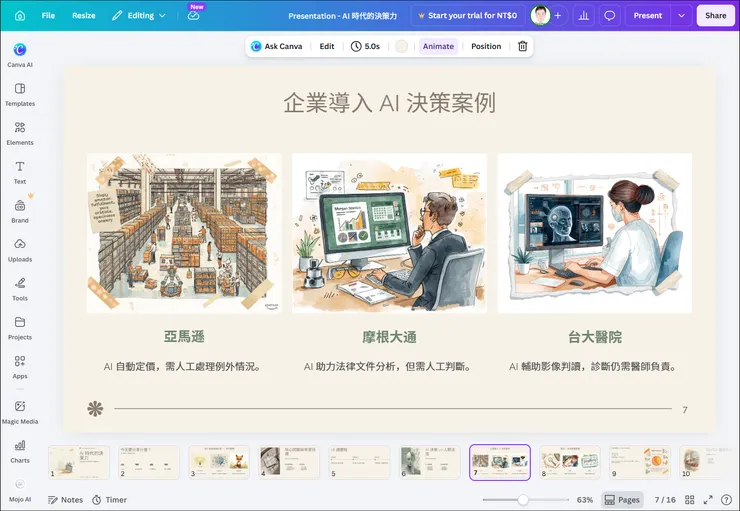The width and height of the screenshot is (740, 511).
Task: Open the Mojo AI app
Action: (x=20, y=490)
